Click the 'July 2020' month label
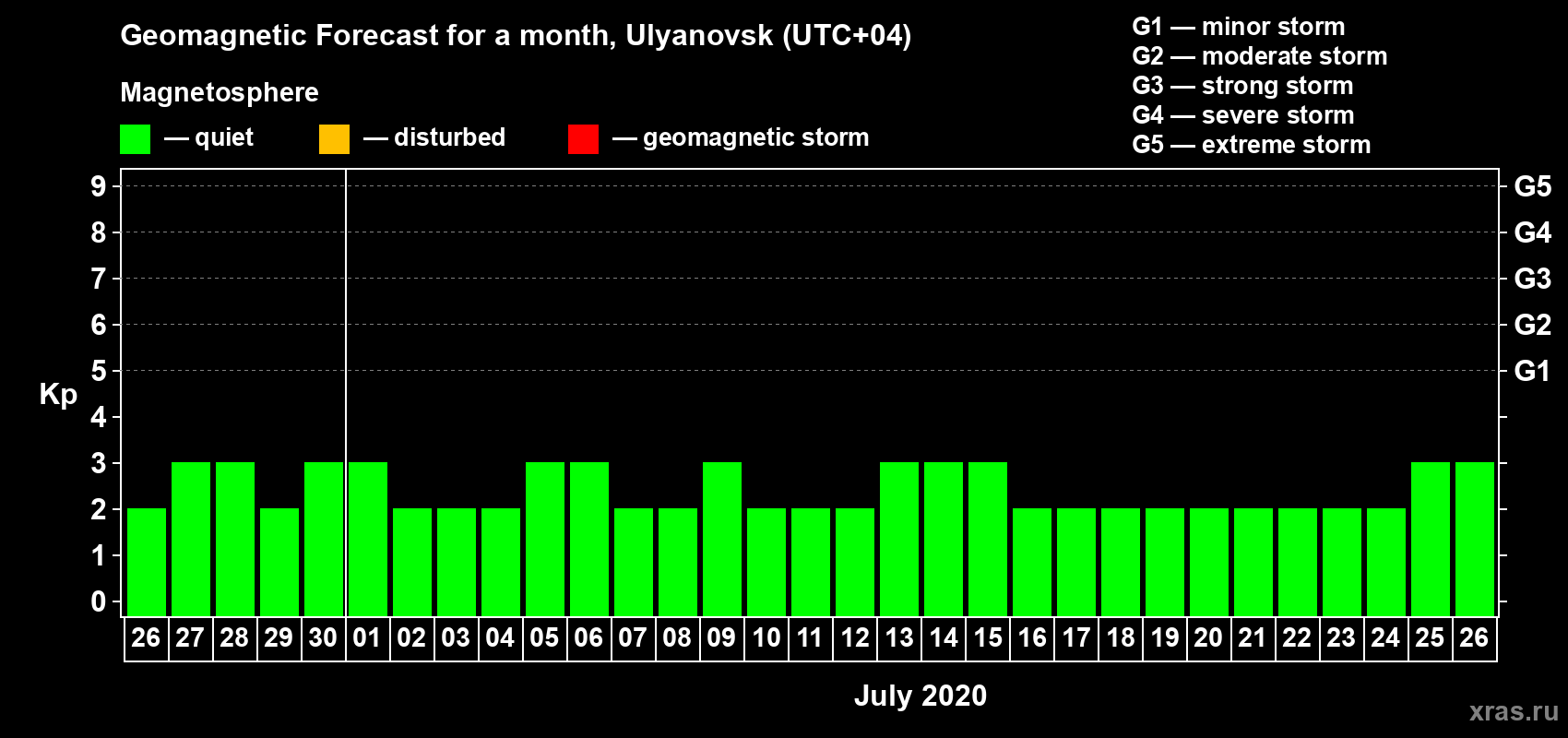Screen dimensions: 1568x738 [x=920, y=696]
